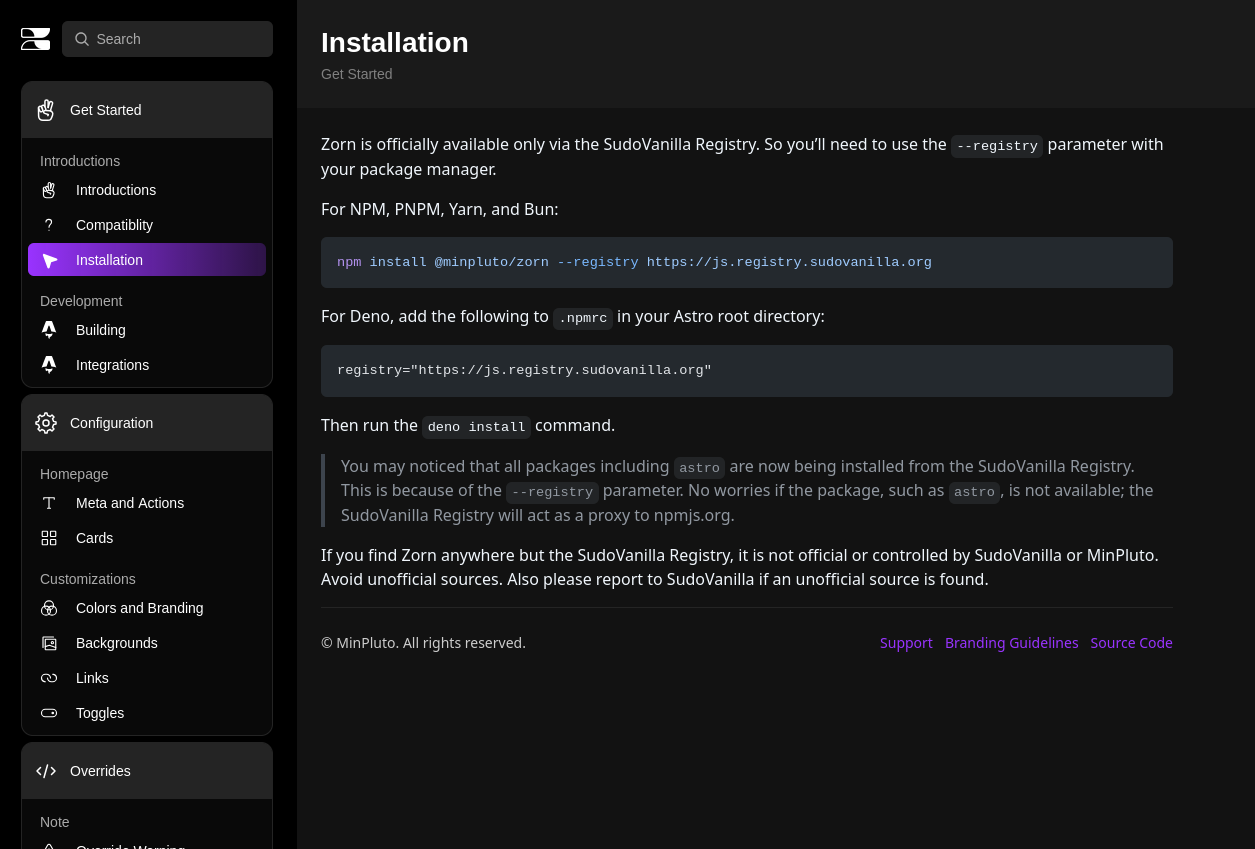1255x849 pixels.
Task: Click the Backgrounds image icon
Action: [49, 643]
